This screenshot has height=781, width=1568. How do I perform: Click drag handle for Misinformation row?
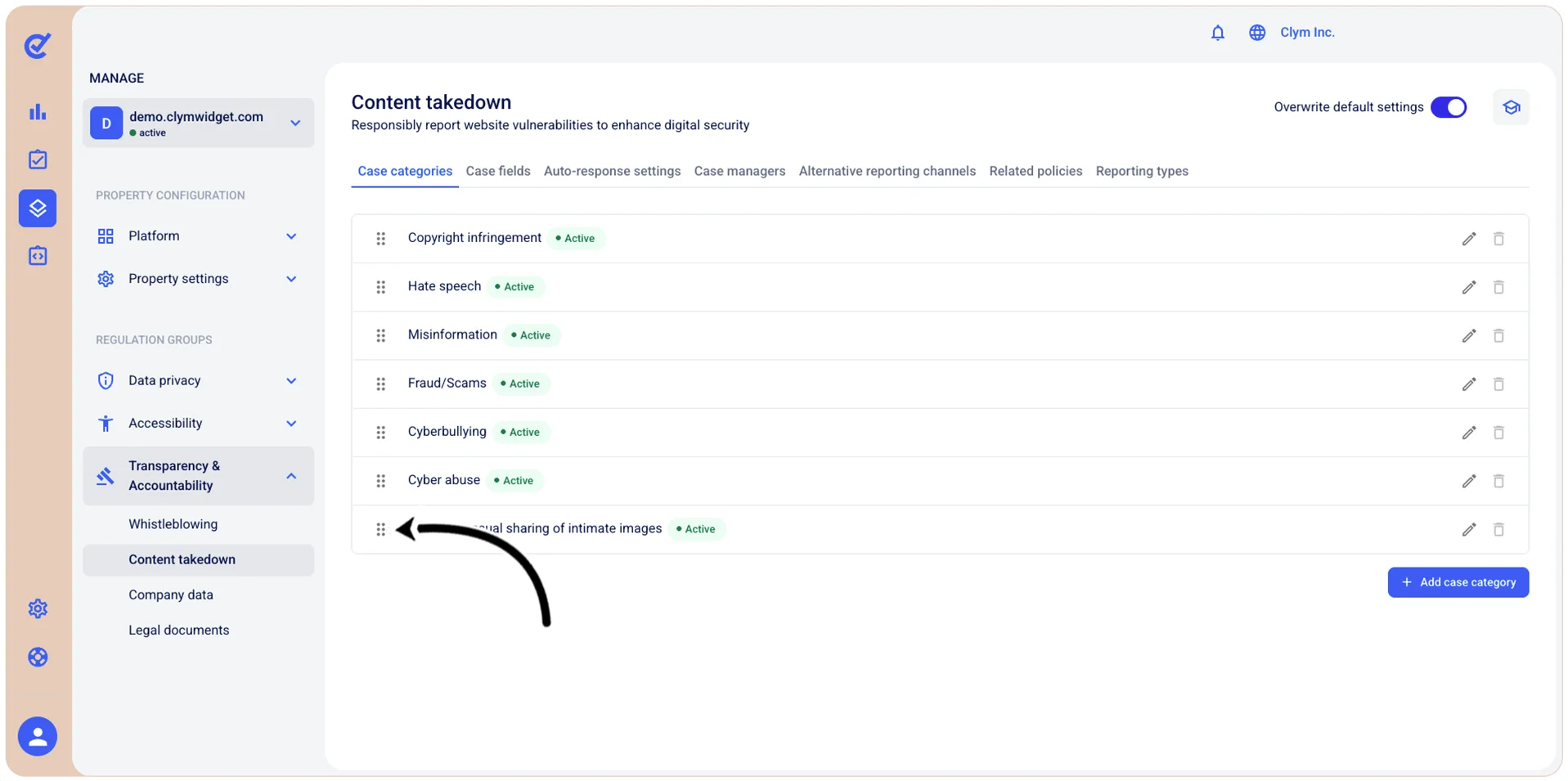(380, 335)
